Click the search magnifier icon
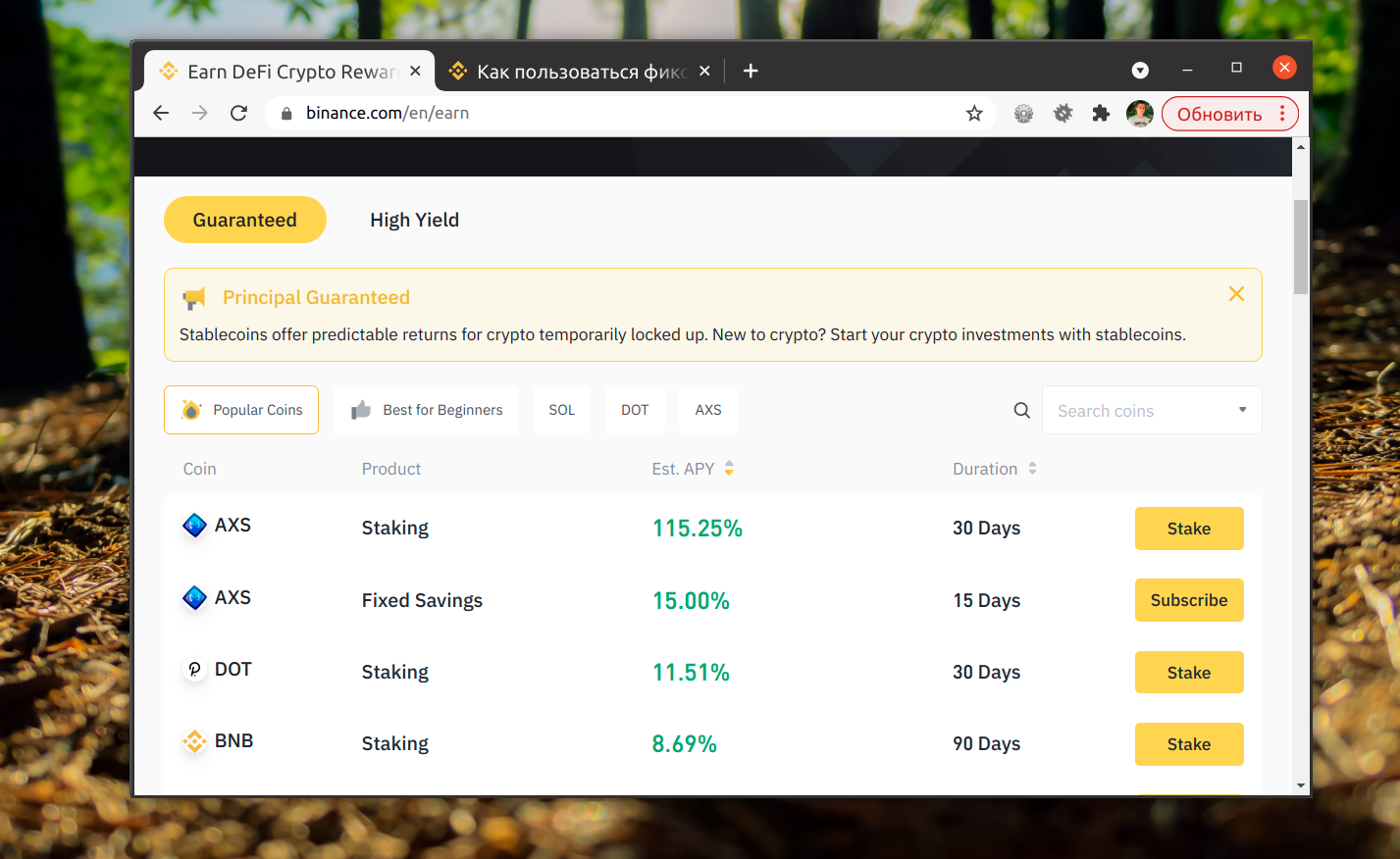 click(1021, 410)
